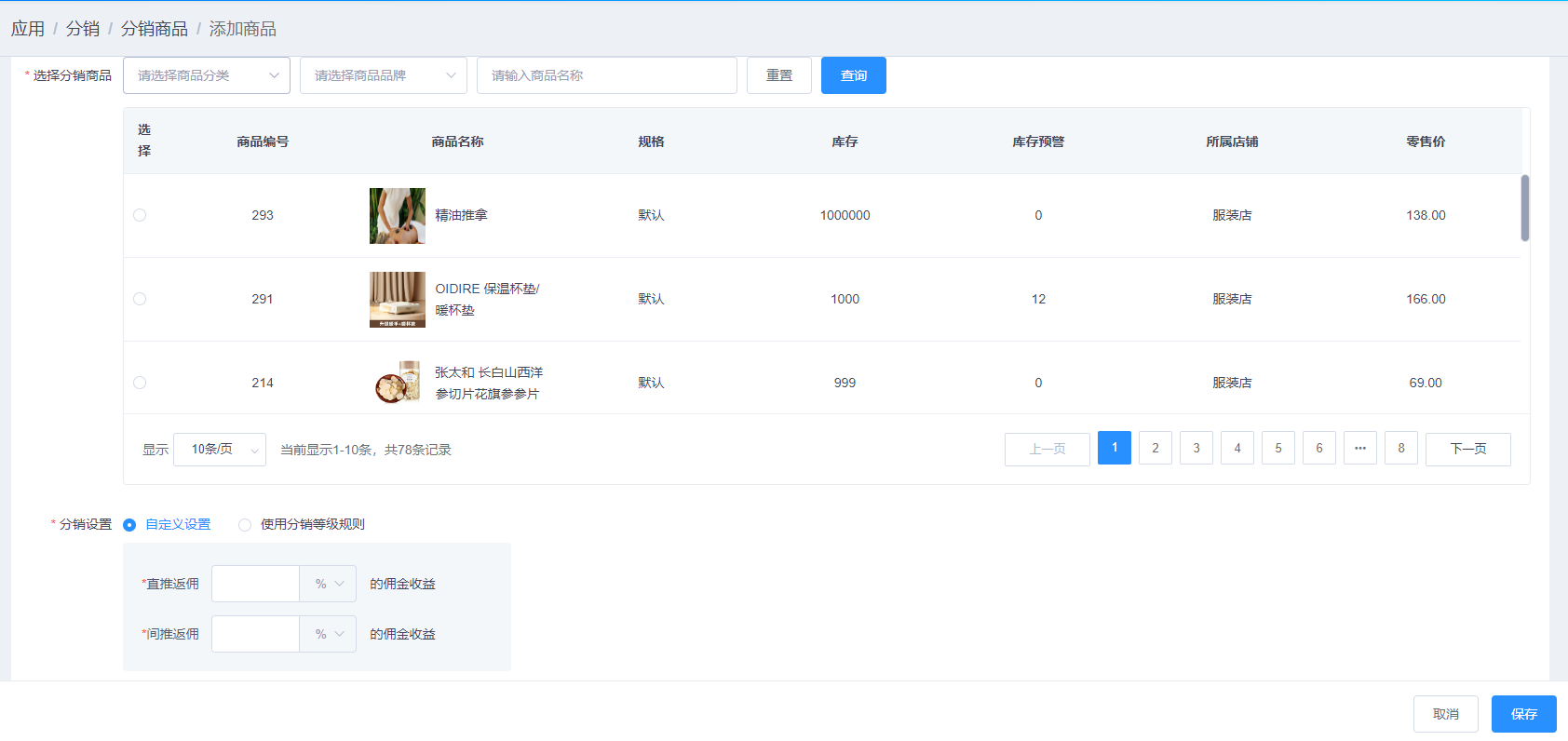Navigate to 分销商品 breadcrumb
This screenshot has width=1568, height=741.
[x=154, y=29]
